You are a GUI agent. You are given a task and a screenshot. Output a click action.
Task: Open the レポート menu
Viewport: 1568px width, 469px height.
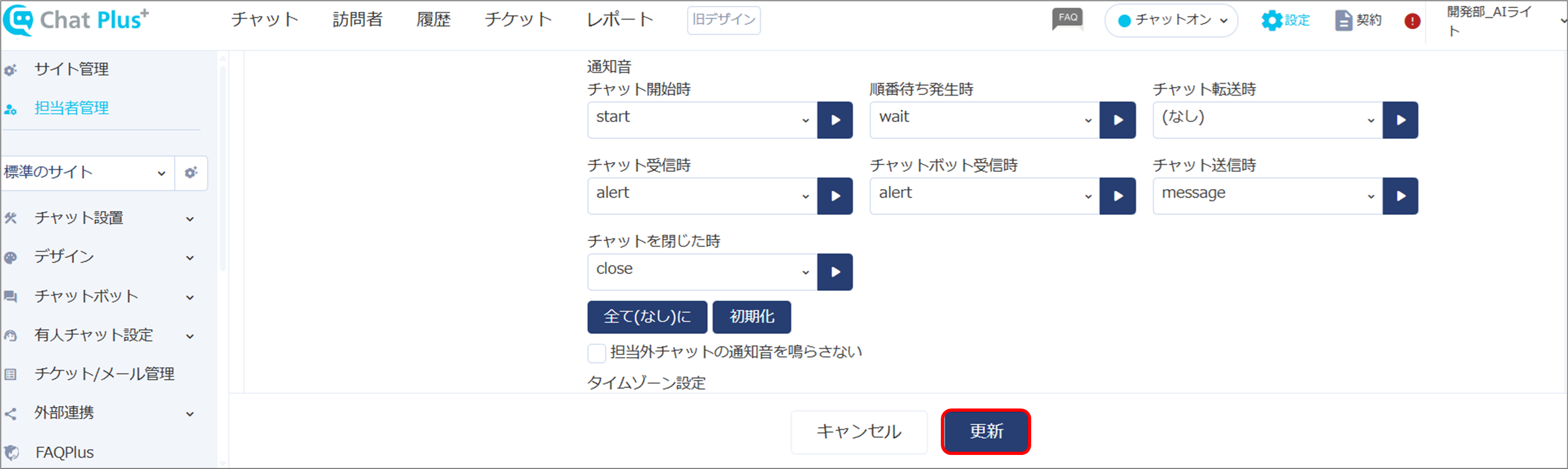click(x=620, y=19)
